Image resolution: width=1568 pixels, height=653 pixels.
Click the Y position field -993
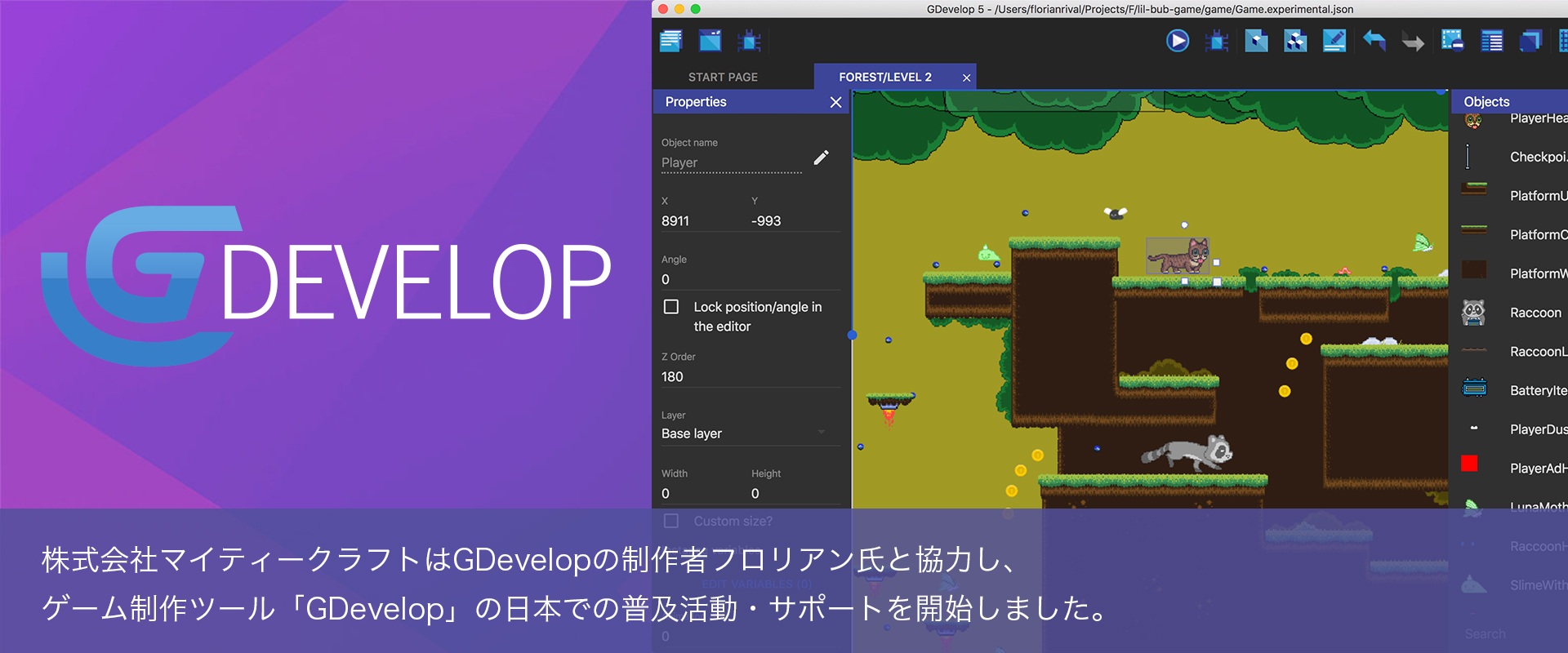tap(795, 221)
